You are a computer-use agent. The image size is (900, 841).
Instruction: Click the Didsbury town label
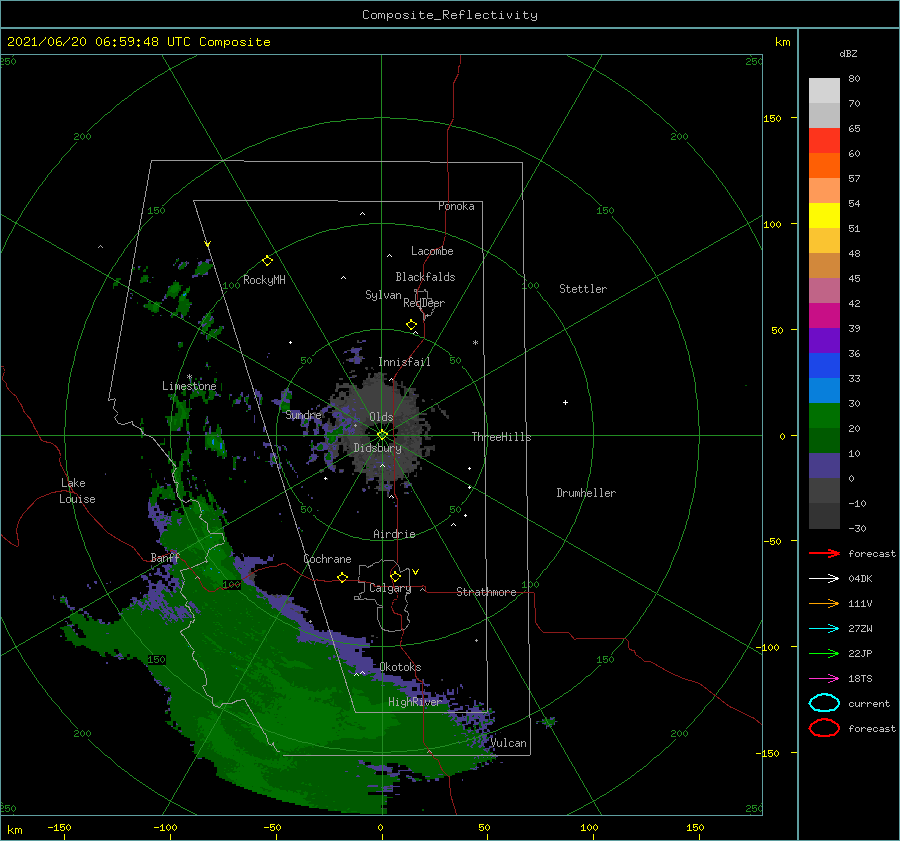tap(377, 448)
